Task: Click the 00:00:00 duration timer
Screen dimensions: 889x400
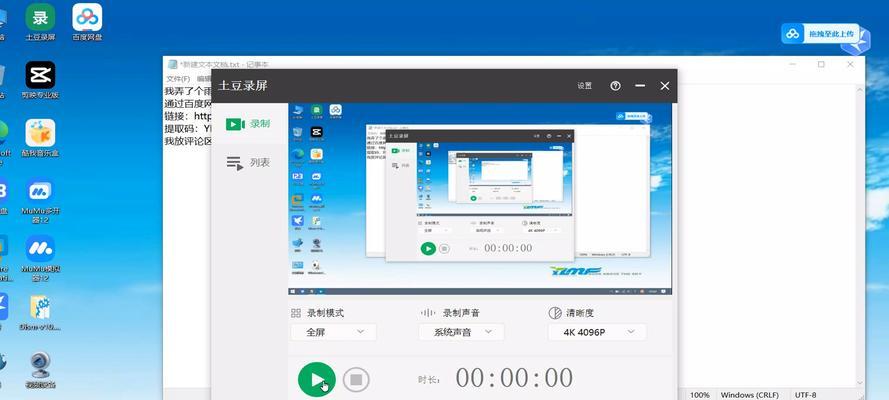Action: pyautogui.click(x=514, y=378)
